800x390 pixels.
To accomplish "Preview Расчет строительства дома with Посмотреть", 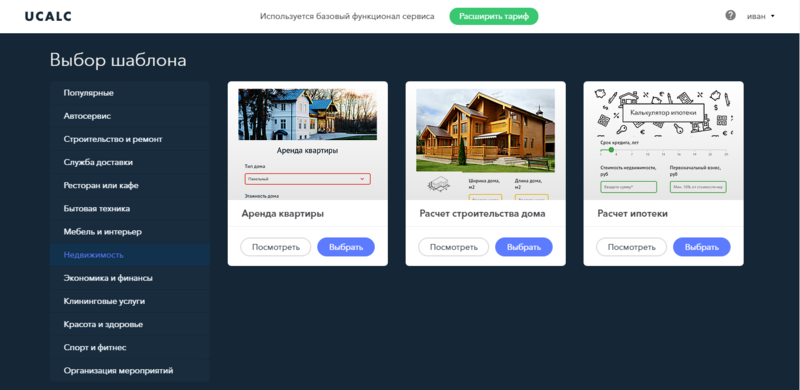I will pyautogui.click(x=453, y=247).
